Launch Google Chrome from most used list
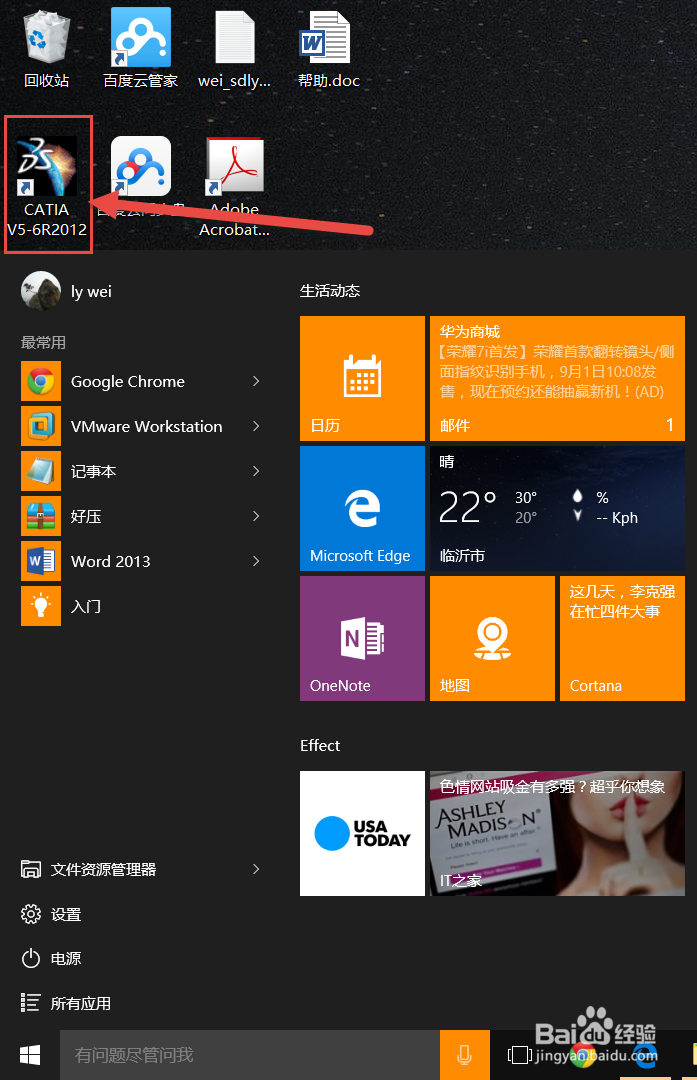The image size is (697, 1080). pos(142,382)
